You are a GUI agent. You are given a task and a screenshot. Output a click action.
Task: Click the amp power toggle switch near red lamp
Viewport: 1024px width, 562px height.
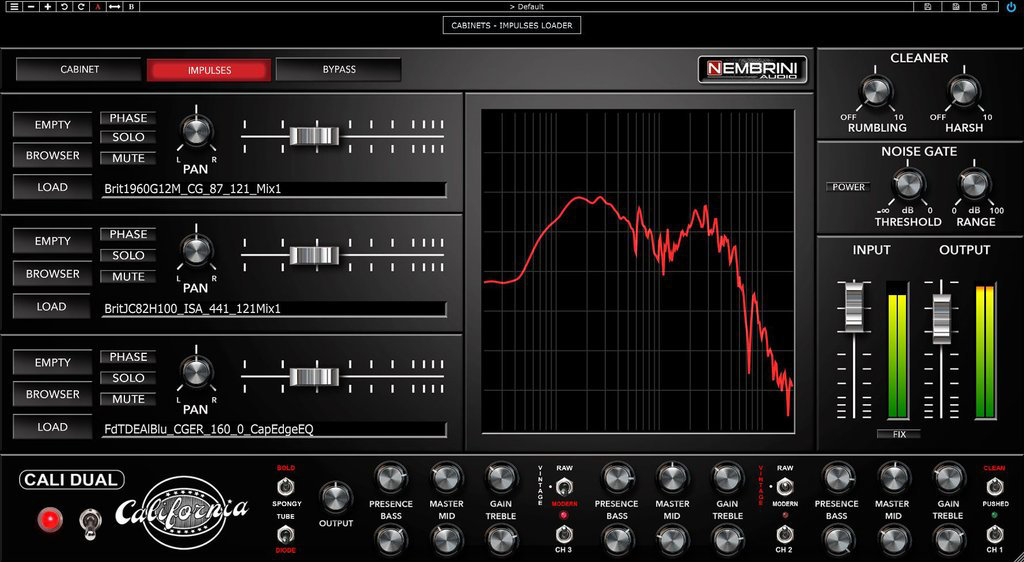tap(90, 523)
